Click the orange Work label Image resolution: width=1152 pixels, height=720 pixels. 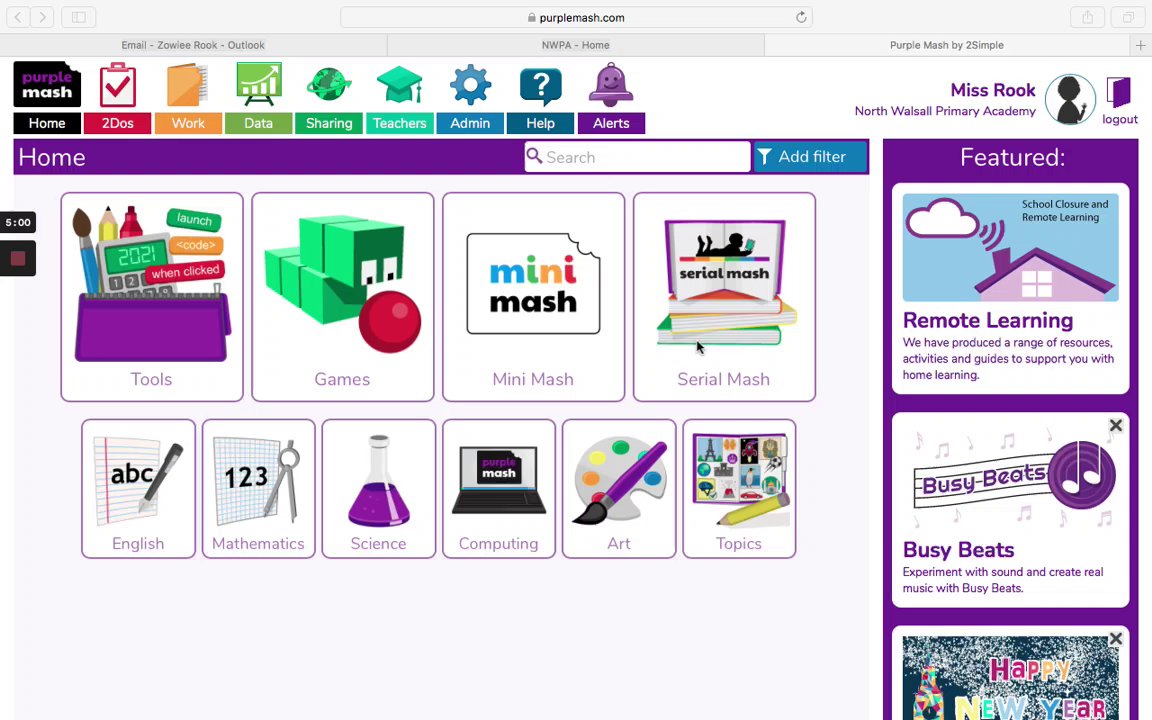188,123
